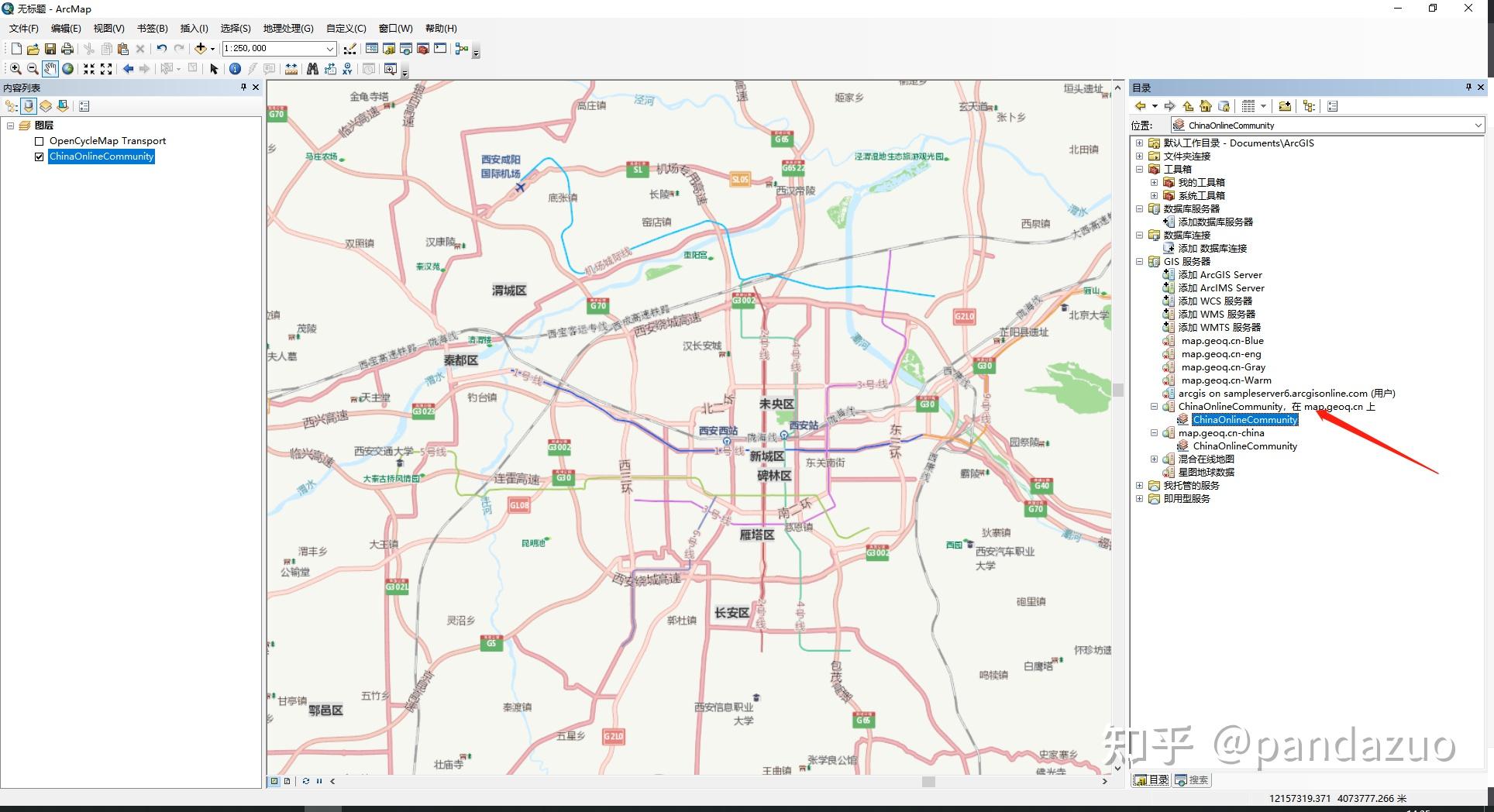Open the ArcToolbox window
Image resolution: width=1494 pixels, height=812 pixels.
423,49
